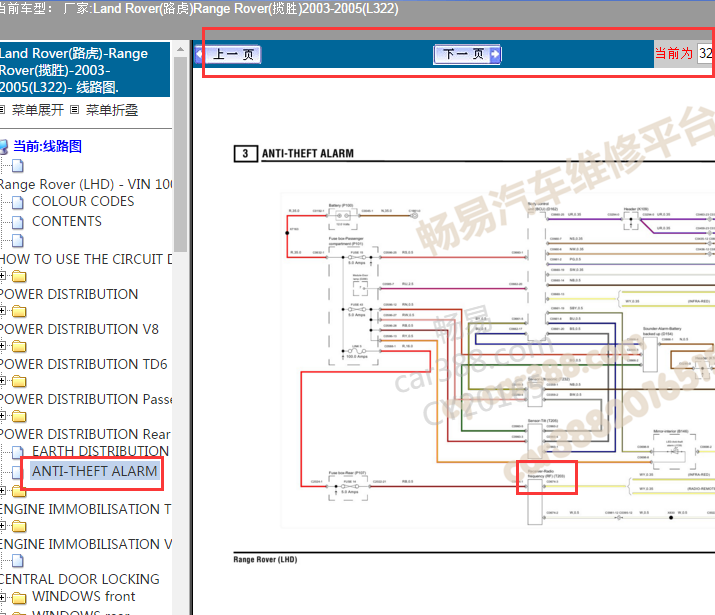Viewport: 715px width, 615px height.
Task: Click the sidebar vertical scrollbar thumb
Action: point(181,154)
